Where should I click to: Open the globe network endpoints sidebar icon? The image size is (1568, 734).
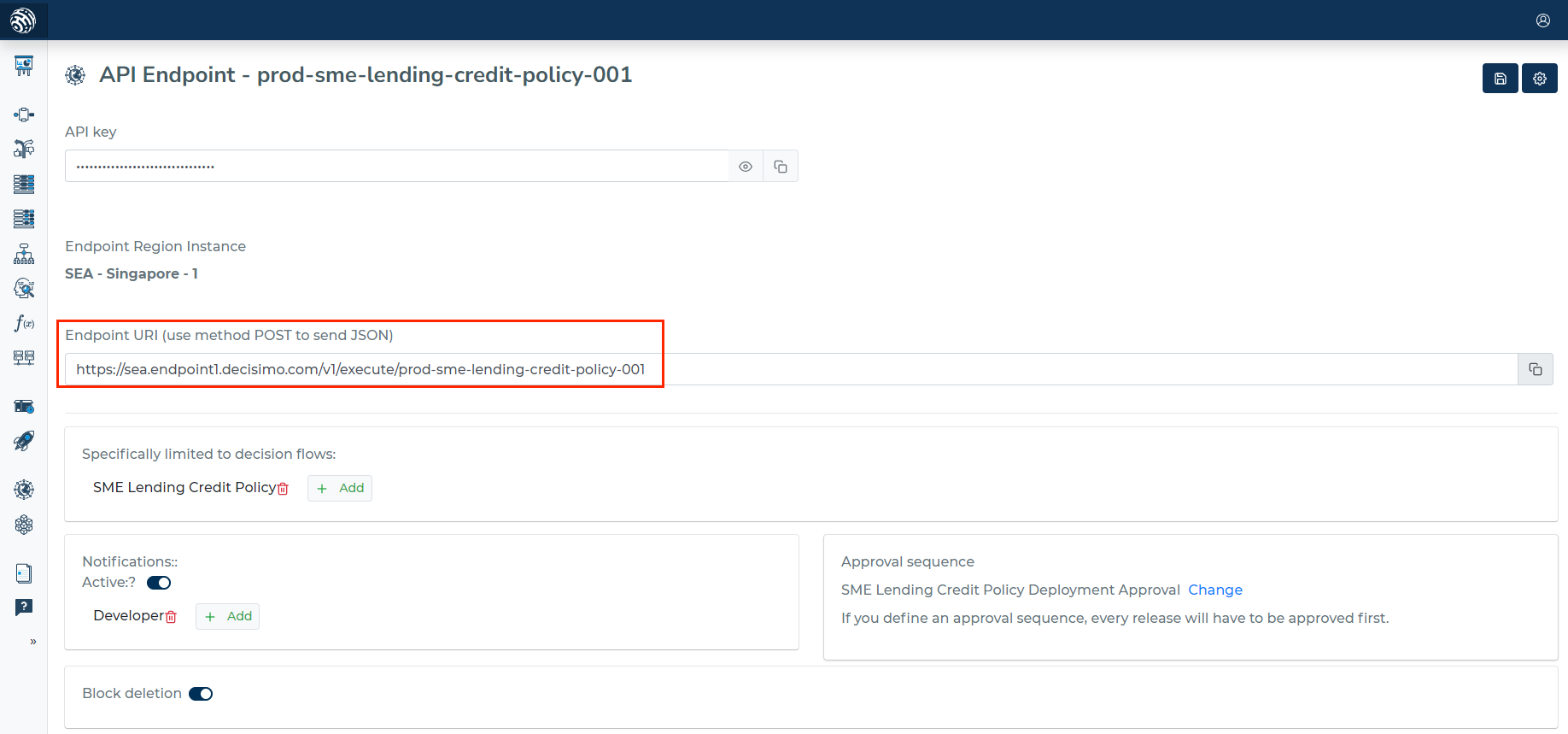pyautogui.click(x=24, y=490)
